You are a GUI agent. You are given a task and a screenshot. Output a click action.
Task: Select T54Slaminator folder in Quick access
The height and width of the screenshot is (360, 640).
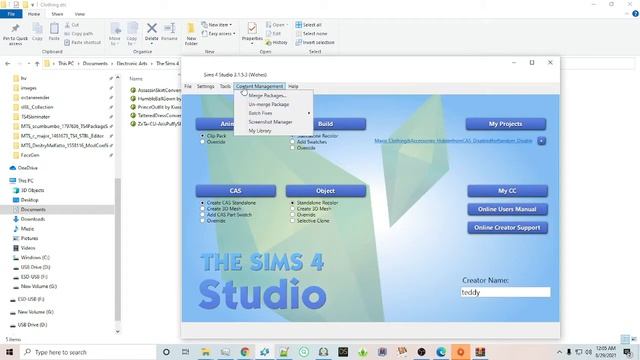click(35, 117)
